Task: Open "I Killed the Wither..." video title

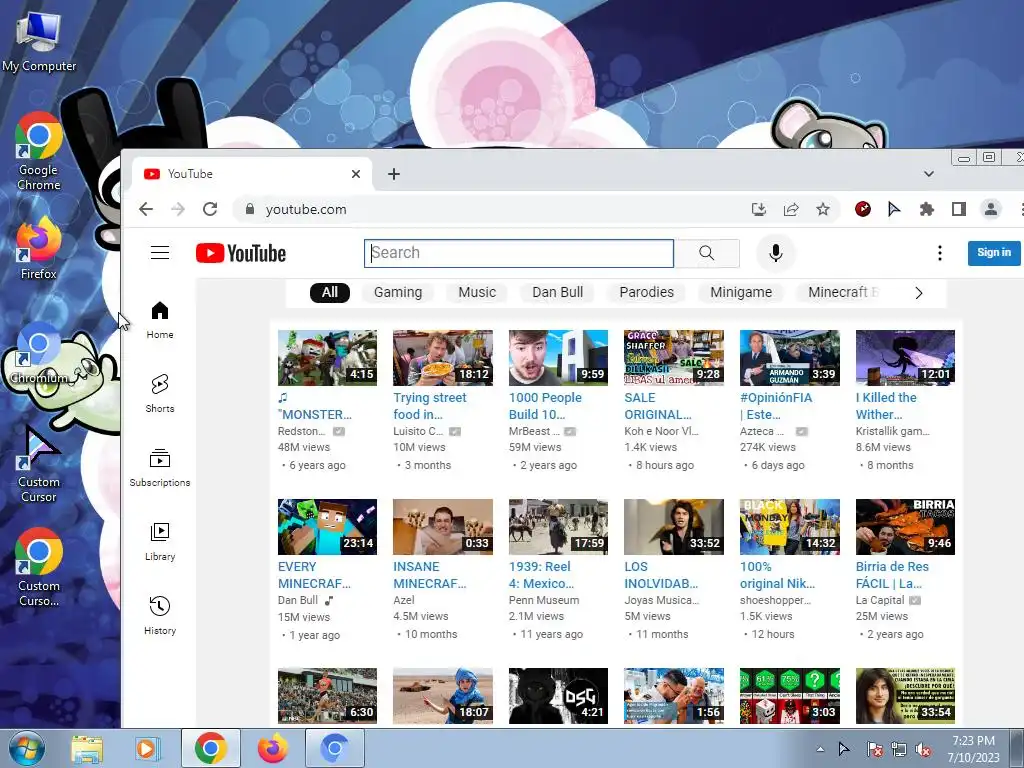Action: pyautogui.click(x=886, y=406)
